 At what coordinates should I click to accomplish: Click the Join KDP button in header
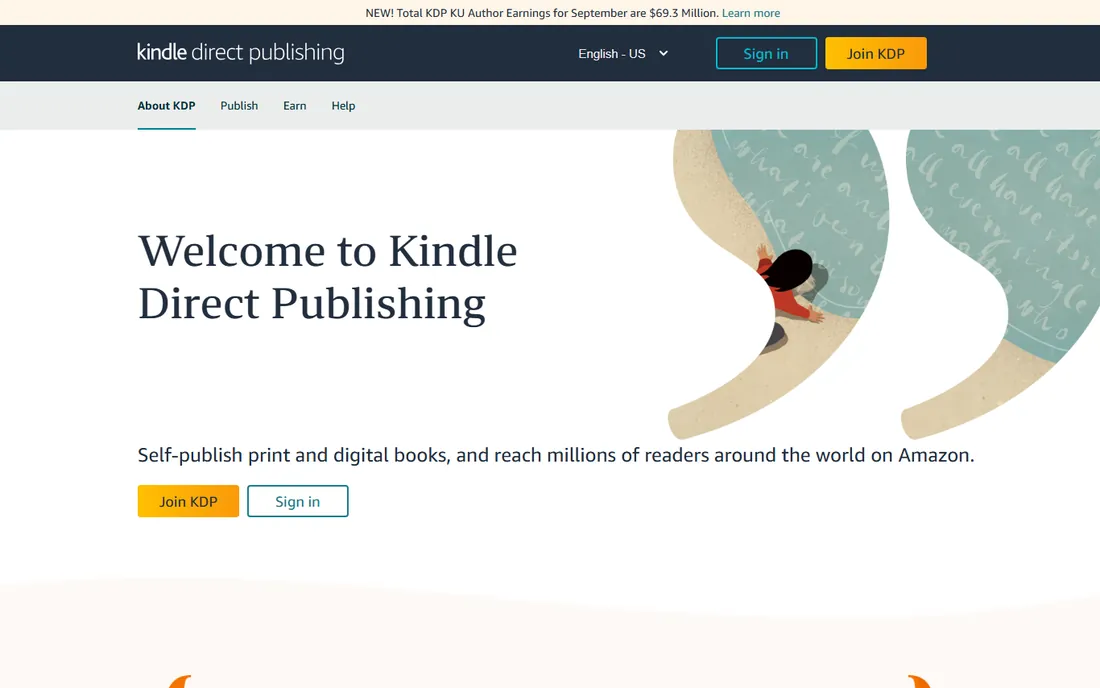tap(876, 53)
